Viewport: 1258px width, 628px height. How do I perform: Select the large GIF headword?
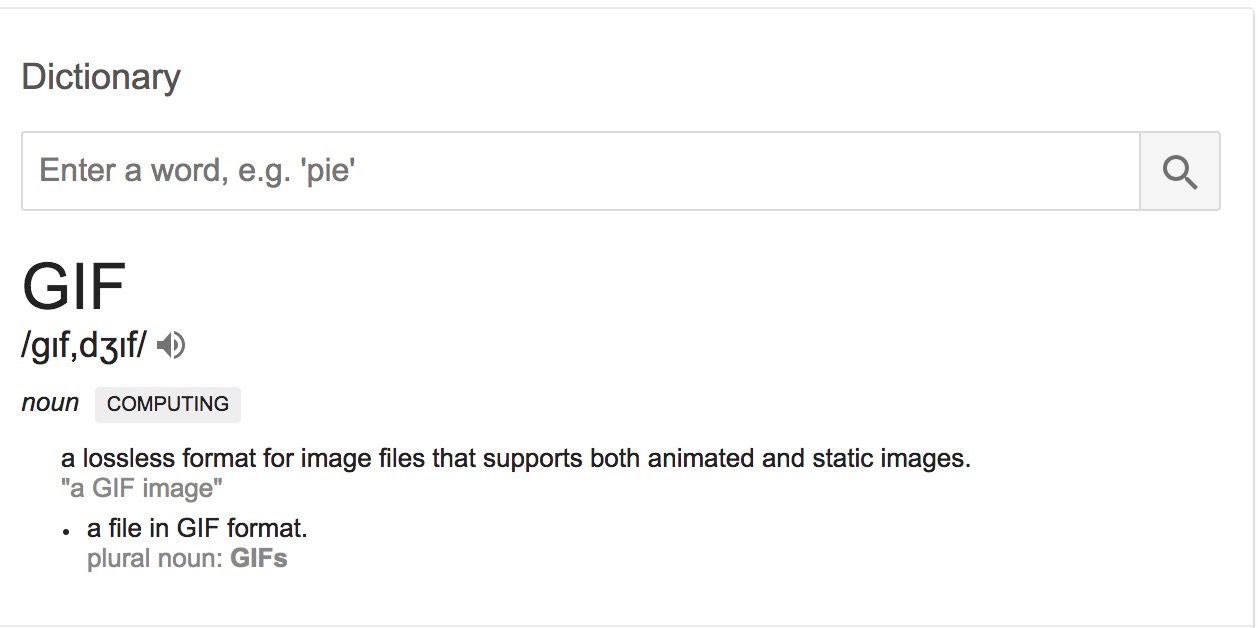point(74,286)
